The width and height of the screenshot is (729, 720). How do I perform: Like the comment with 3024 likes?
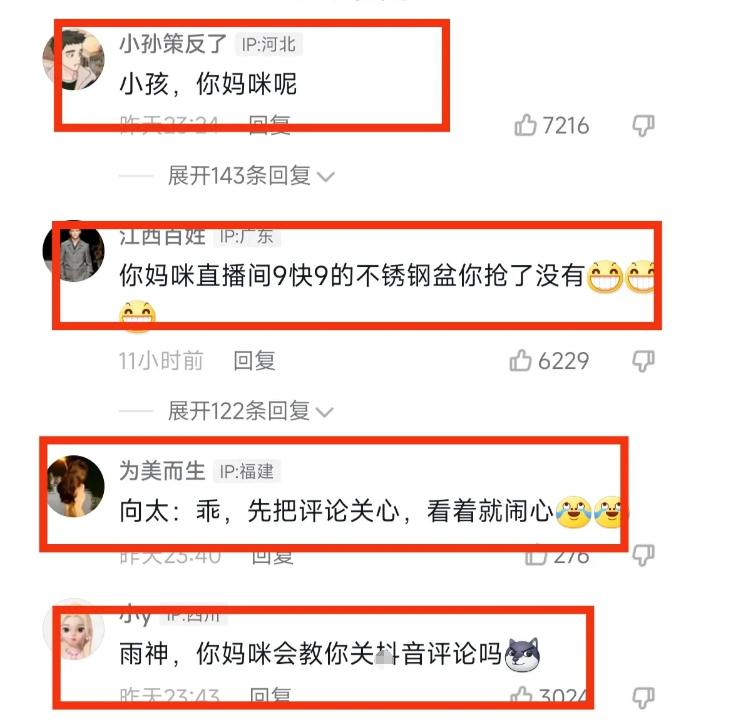tap(522, 697)
